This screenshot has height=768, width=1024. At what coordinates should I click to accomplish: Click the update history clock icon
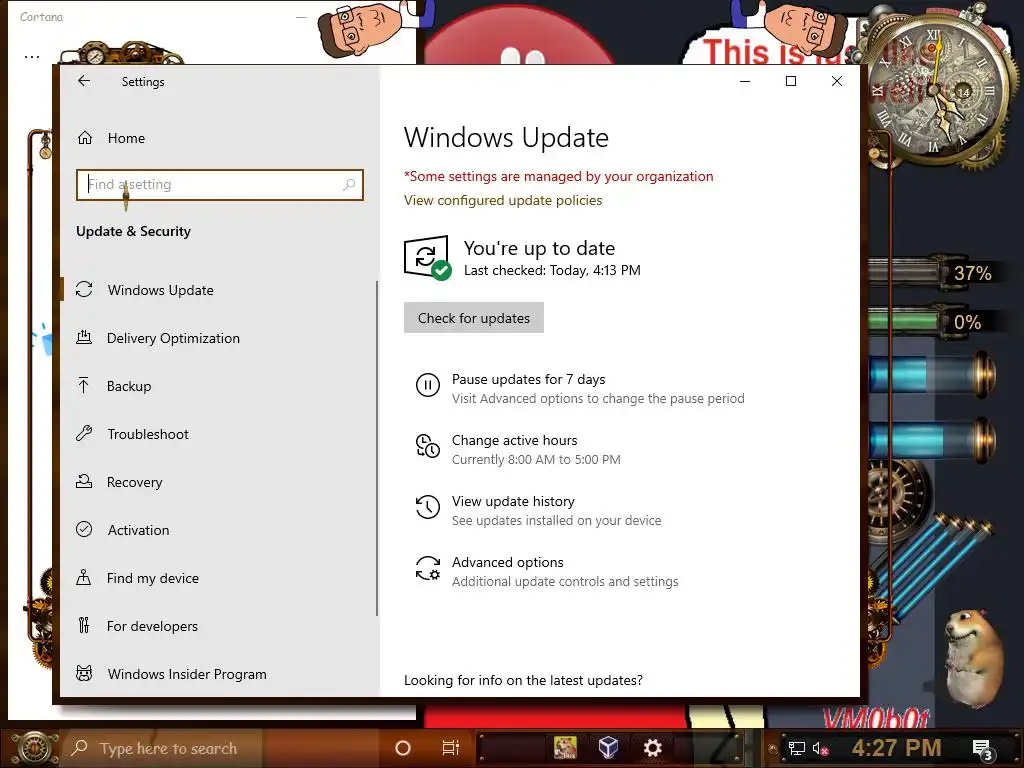tap(428, 507)
